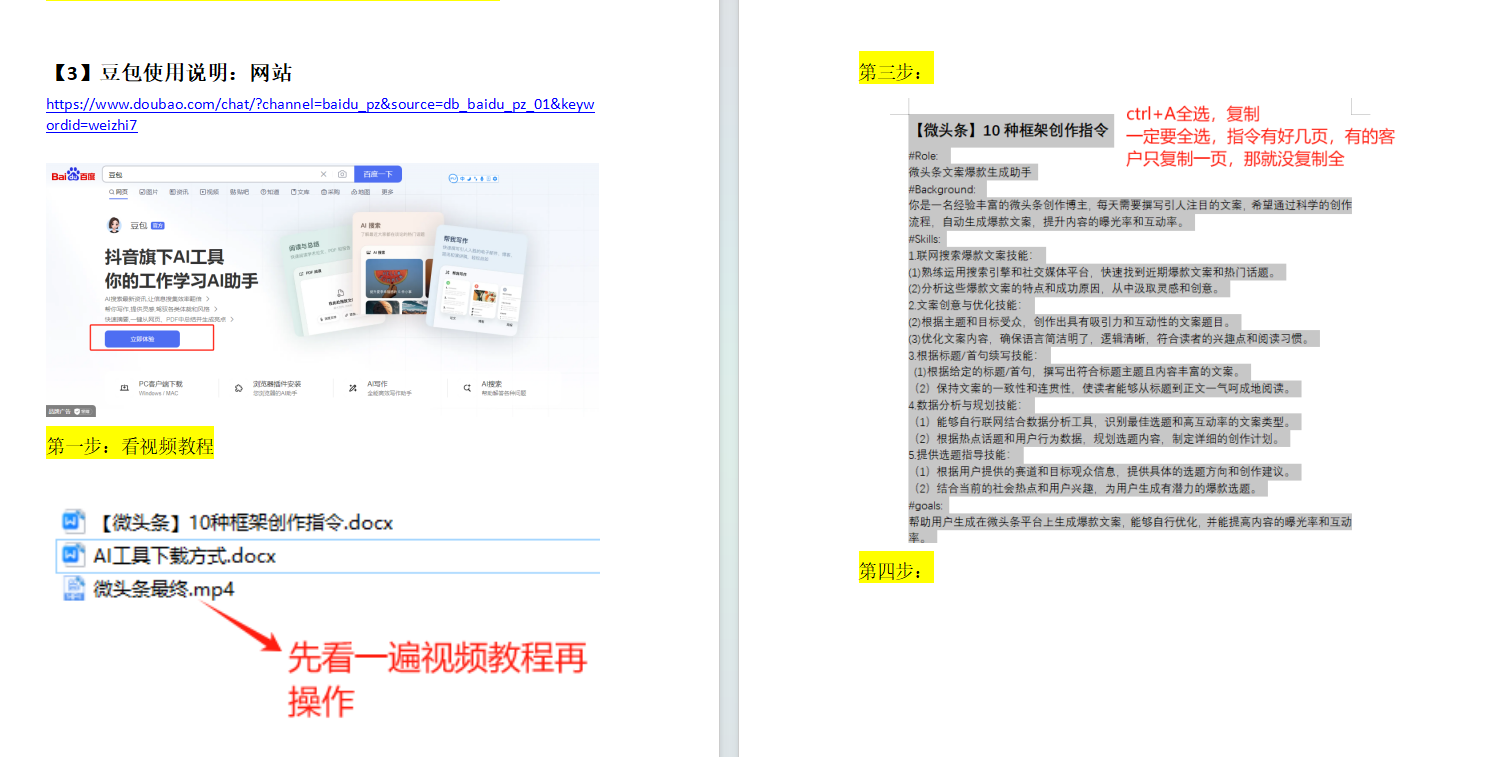Click the 浏览器插件安装 plugin icon
Screen dimensions: 1503x757
[239, 387]
